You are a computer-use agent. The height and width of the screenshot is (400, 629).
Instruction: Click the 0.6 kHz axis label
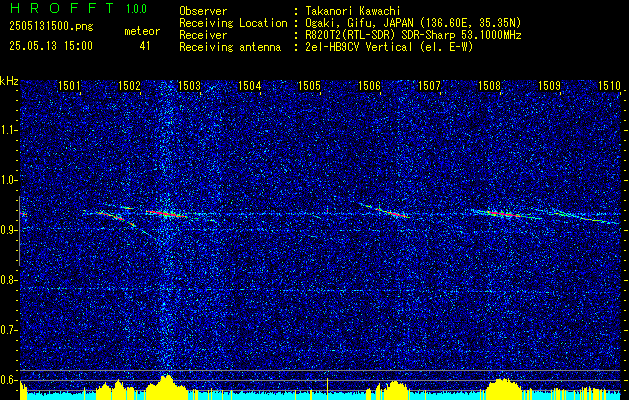pyautogui.click(x=8, y=380)
